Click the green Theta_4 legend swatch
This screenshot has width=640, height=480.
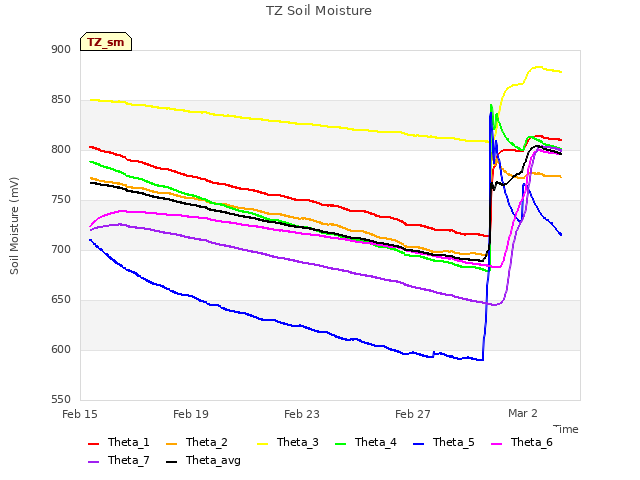tap(340, 444)
